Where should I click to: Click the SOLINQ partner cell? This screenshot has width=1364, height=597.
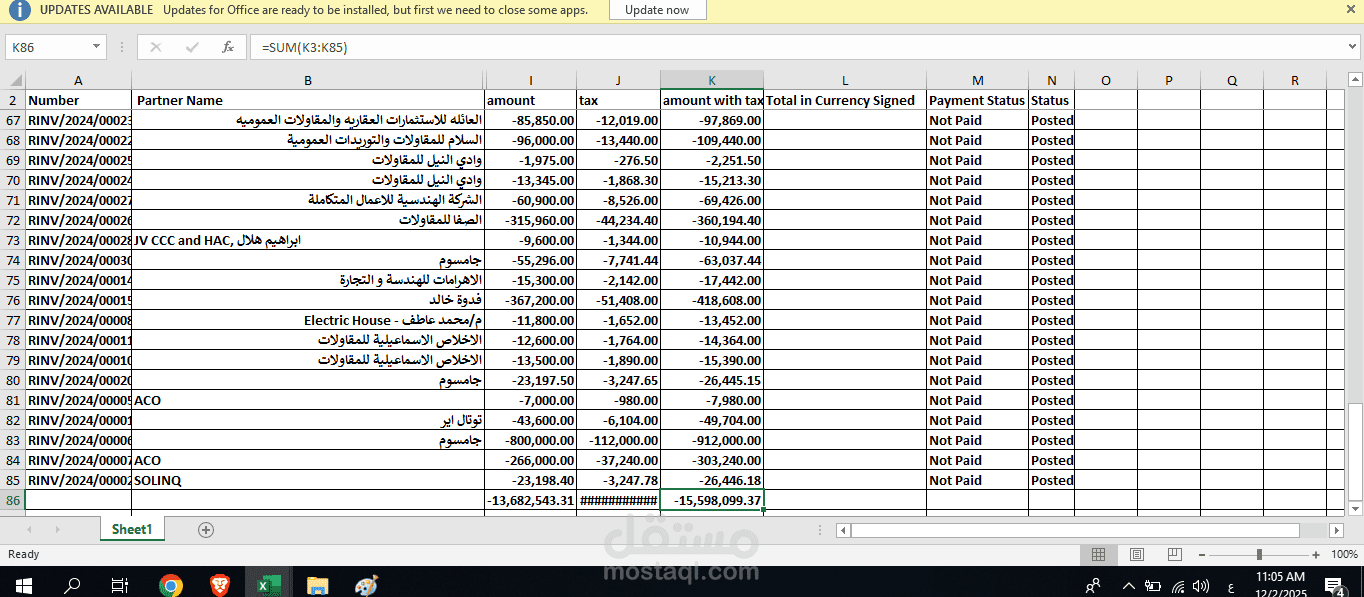[x=308, y=480]
